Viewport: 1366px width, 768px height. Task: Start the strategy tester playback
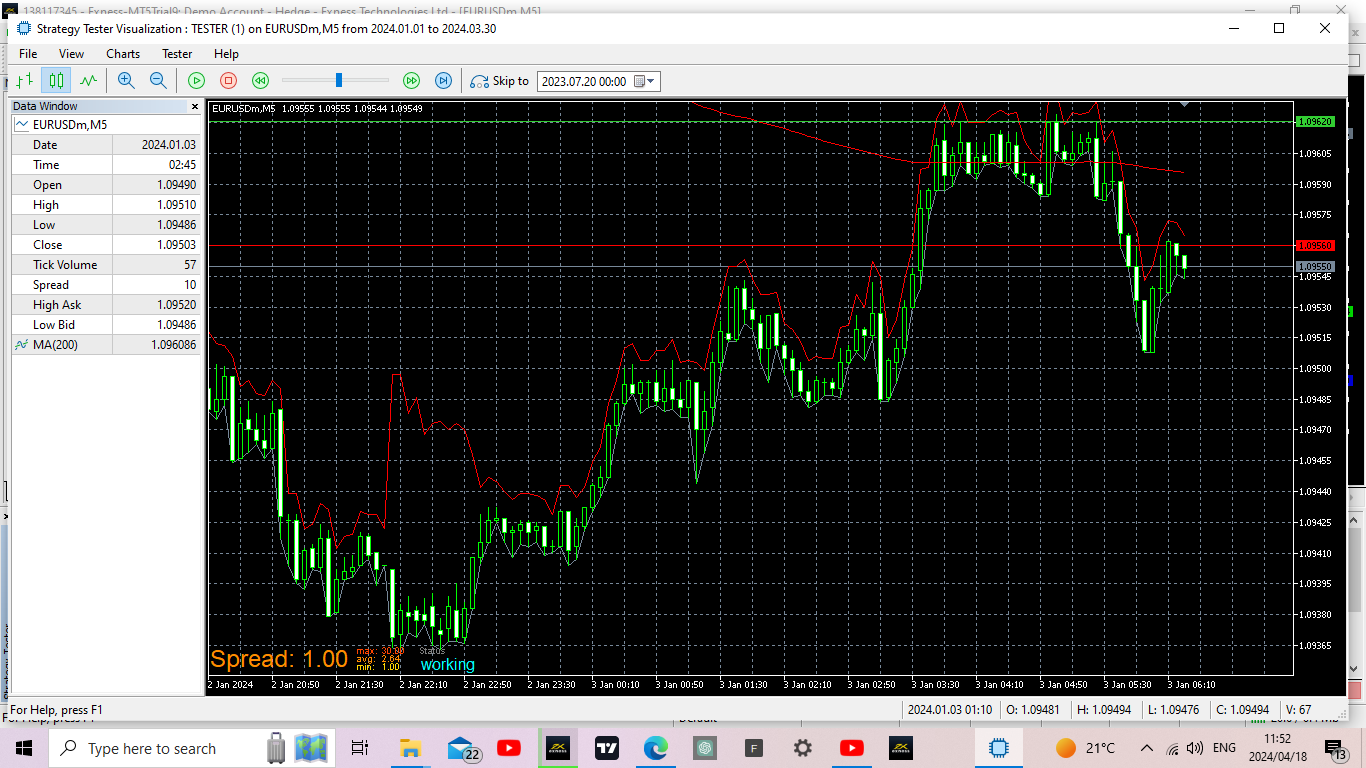click(197, 81)
